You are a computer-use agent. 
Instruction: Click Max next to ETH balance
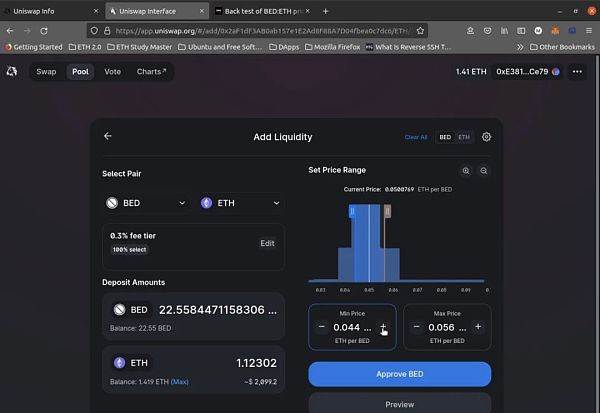pos(179,382)
